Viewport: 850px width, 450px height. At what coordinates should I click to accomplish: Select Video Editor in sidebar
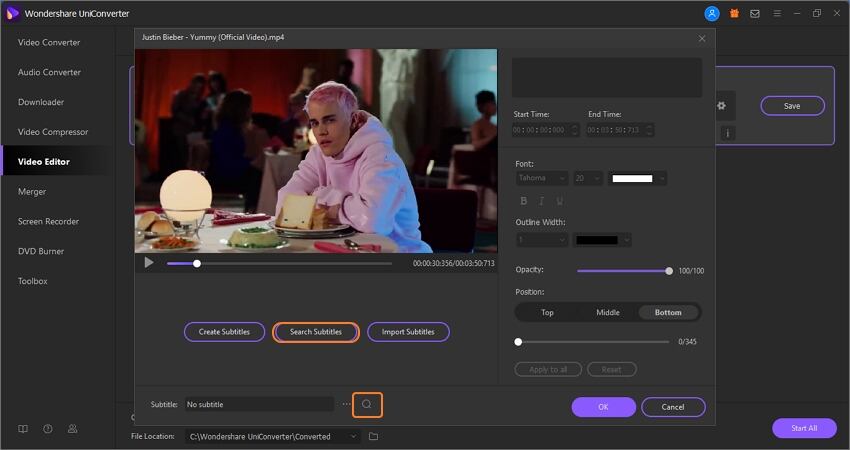pyautogui.click(x=43, y=162)
